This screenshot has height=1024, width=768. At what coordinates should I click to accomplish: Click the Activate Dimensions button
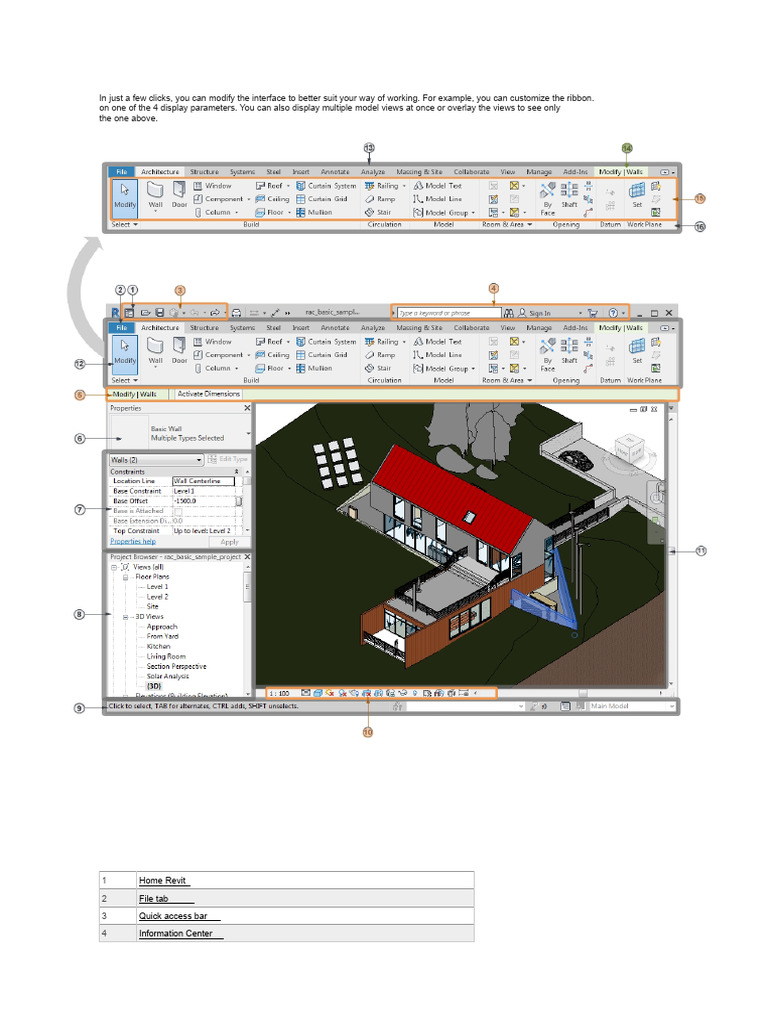[208, 394]
